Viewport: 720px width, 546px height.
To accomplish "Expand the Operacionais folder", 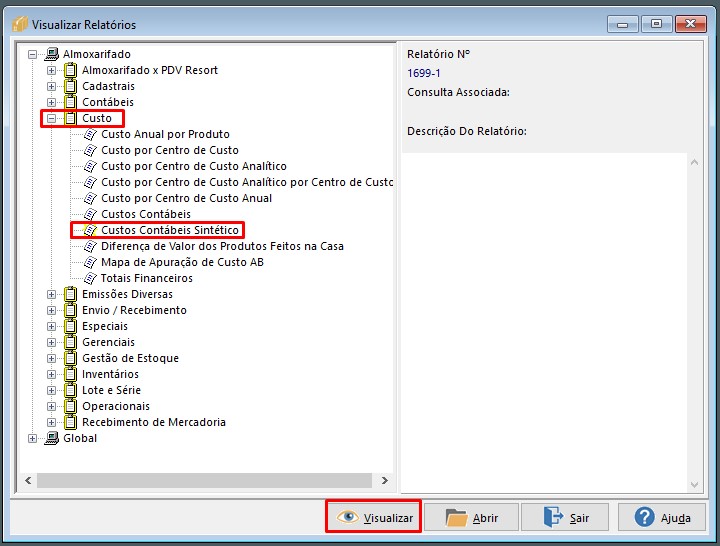I will [51, 406].
